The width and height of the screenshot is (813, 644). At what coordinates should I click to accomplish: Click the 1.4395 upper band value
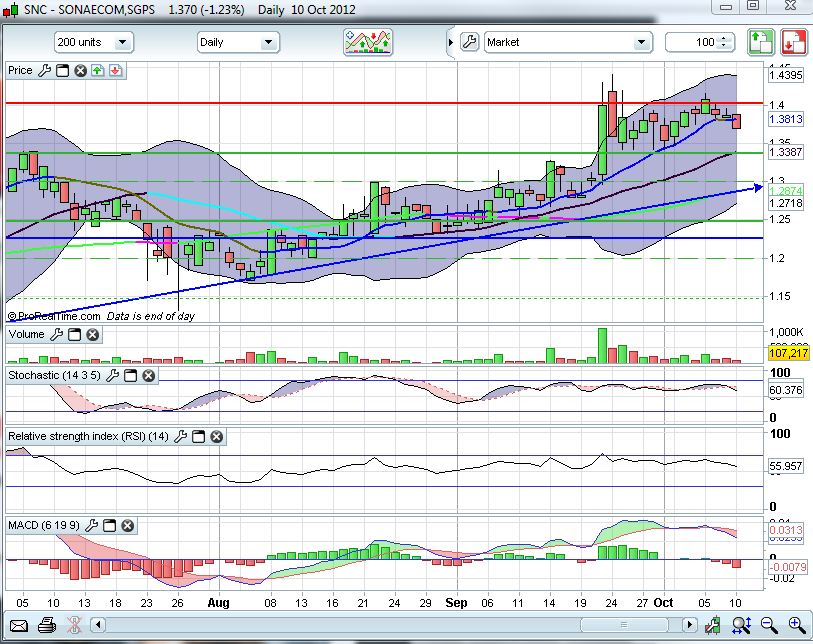[x=786, y=75]
